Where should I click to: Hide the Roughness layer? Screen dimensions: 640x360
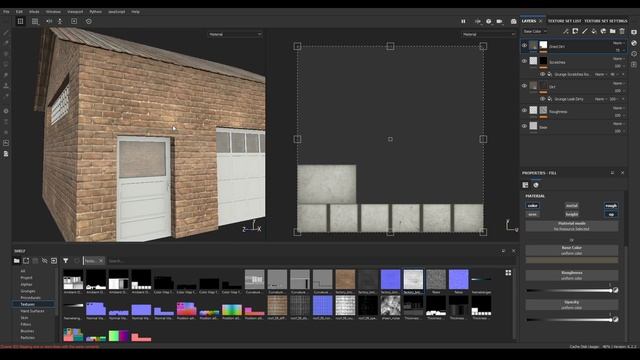click(524, 110)
